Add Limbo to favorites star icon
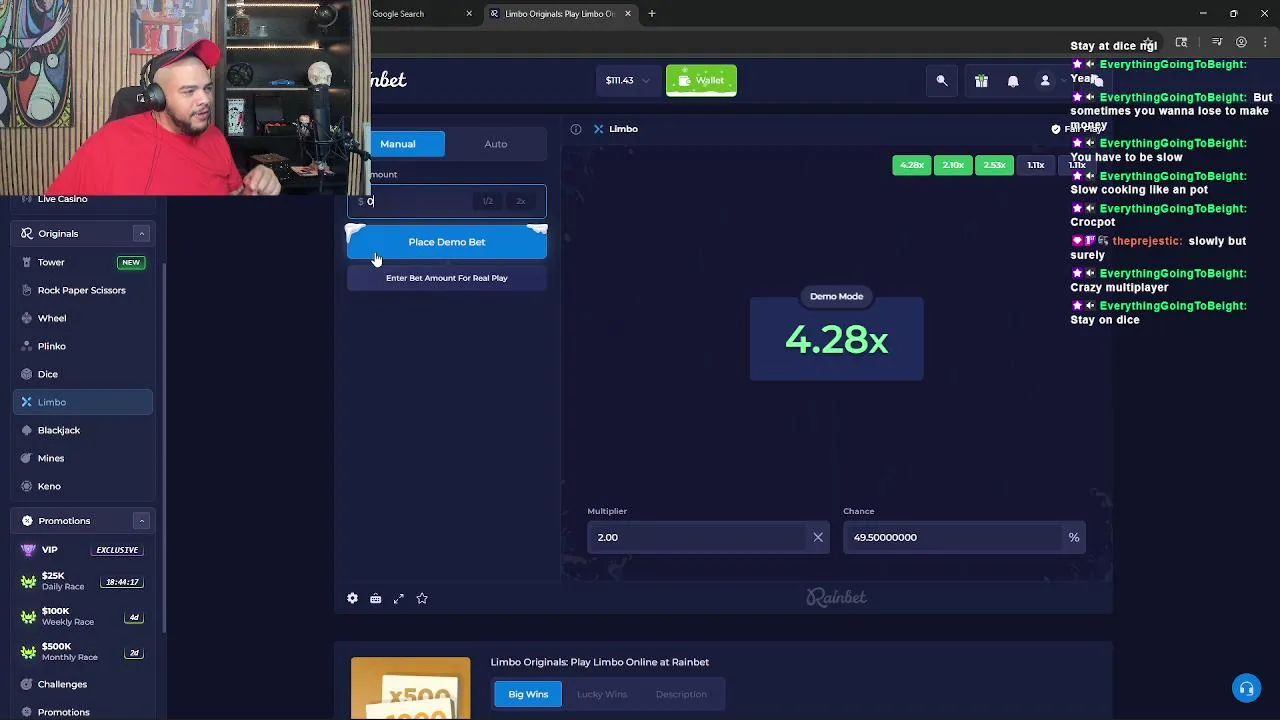1280x720 pixels. tap(422, 598)
